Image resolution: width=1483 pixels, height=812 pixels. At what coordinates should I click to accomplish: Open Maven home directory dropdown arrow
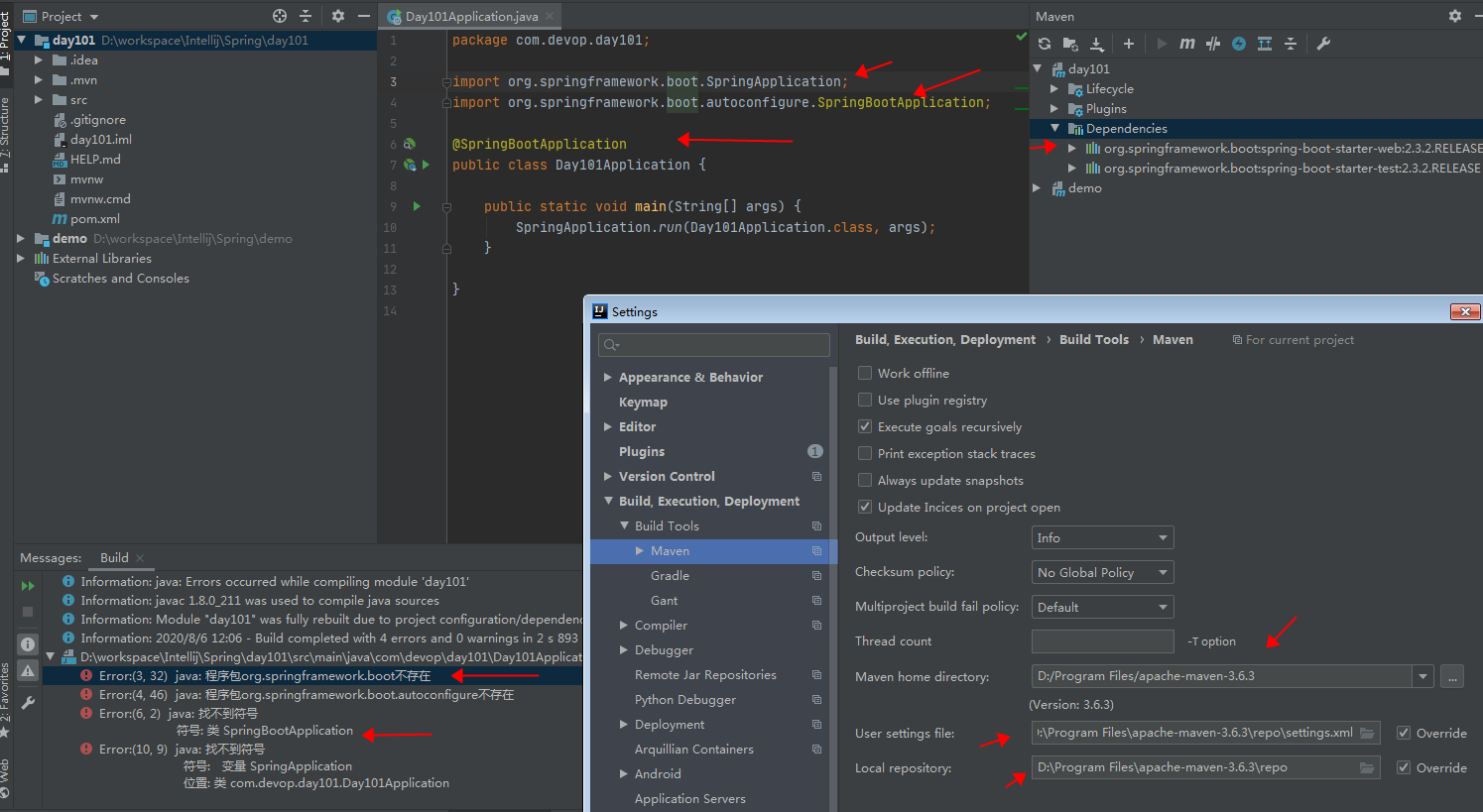(1423, 676)
